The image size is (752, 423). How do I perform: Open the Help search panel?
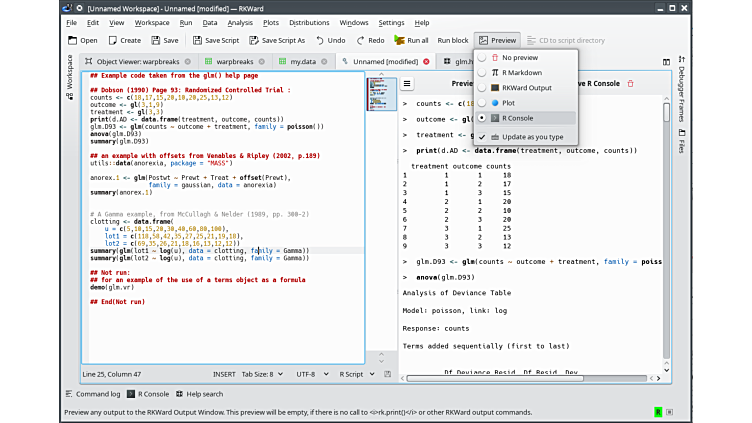tap(200, 394)
